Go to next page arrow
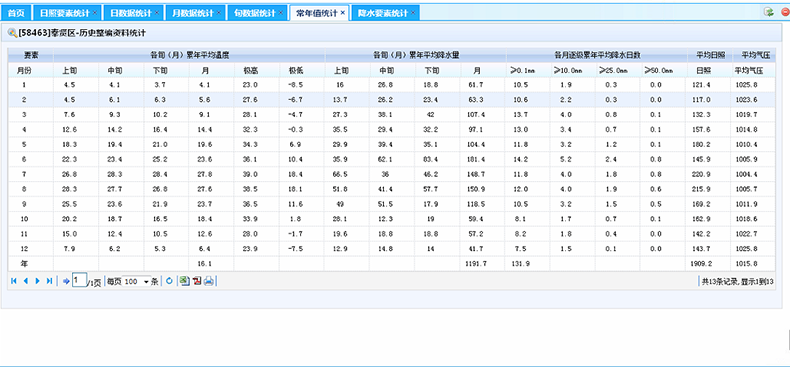 37,281
